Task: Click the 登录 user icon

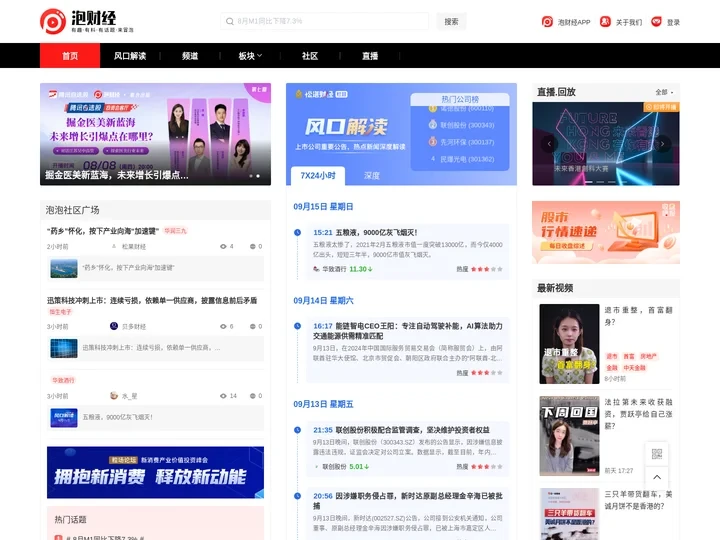Action: coord(656,22)
